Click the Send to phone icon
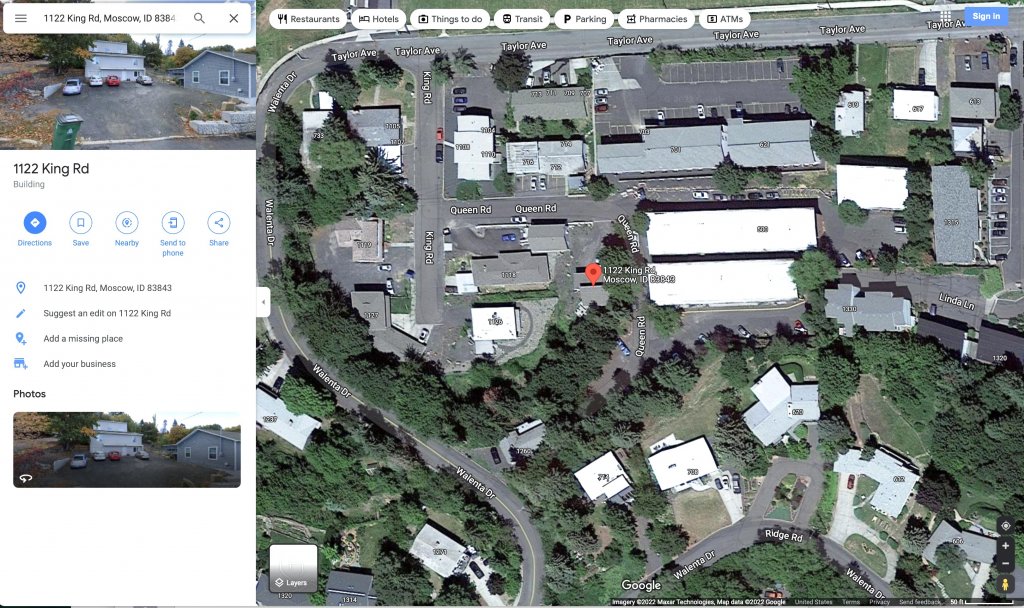Screen dimensions: 1024x608 click(x=172, y=223)
